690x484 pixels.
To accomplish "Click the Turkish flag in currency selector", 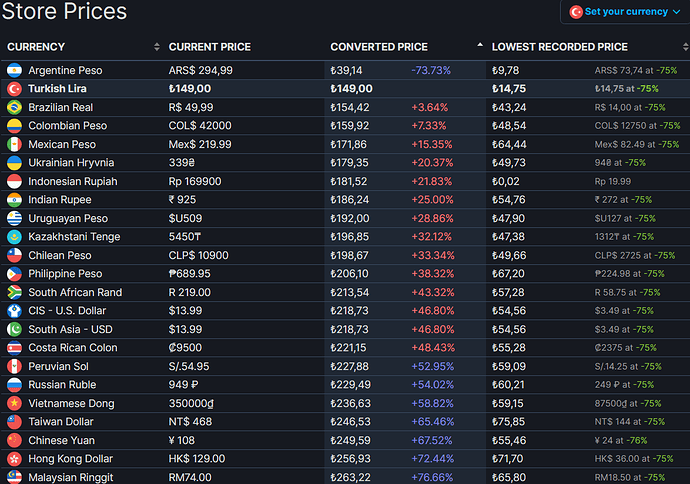I will pos(576,12).
